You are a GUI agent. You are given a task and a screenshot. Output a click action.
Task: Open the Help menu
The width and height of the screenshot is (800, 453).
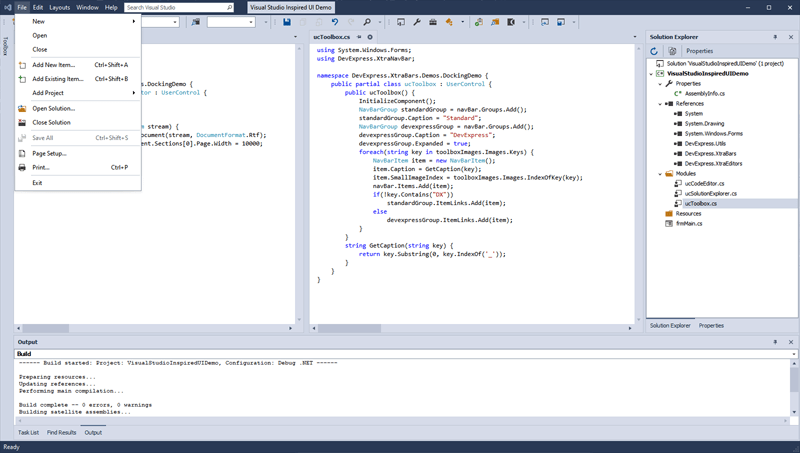[x=111, y=7]
